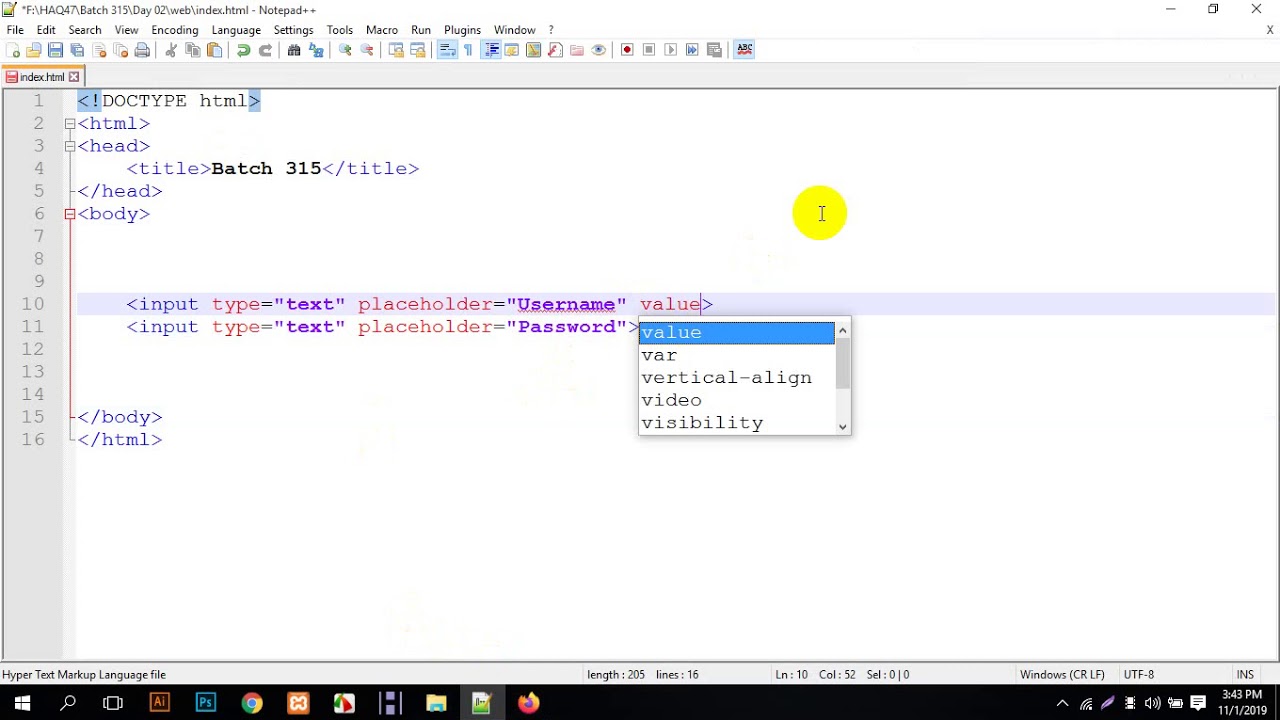The height and width of the screenshot is (720, 1280).
Task: Toggle Show All Characters pilcrow icon
Action: pyautogui.click(x=468, y=50)
